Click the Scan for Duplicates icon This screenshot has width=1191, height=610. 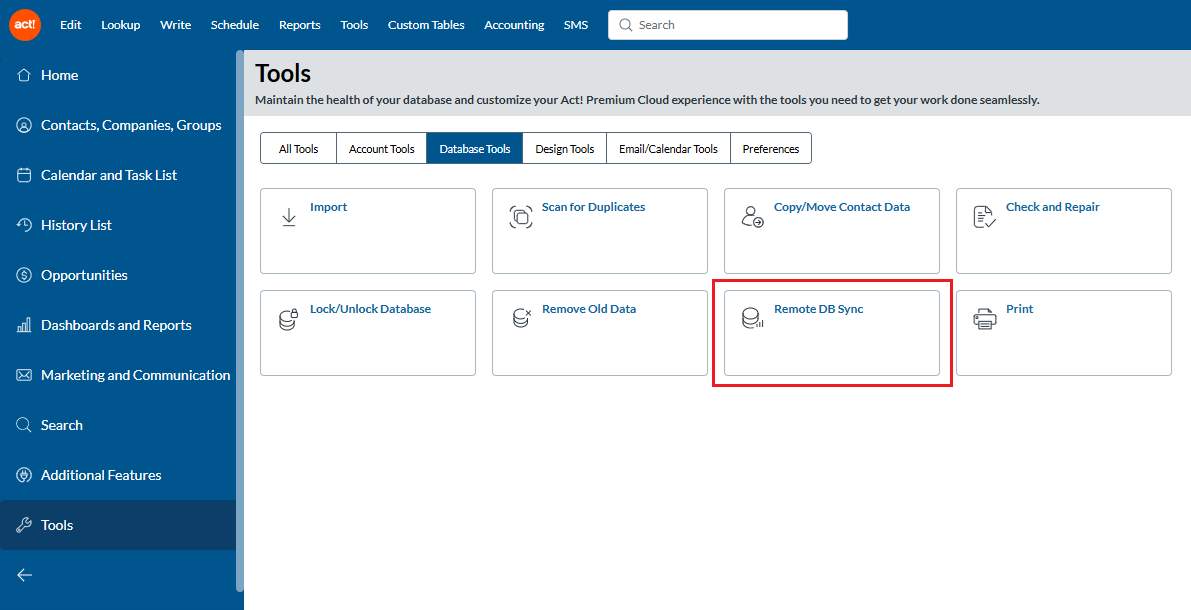click(x=521, y=217)
